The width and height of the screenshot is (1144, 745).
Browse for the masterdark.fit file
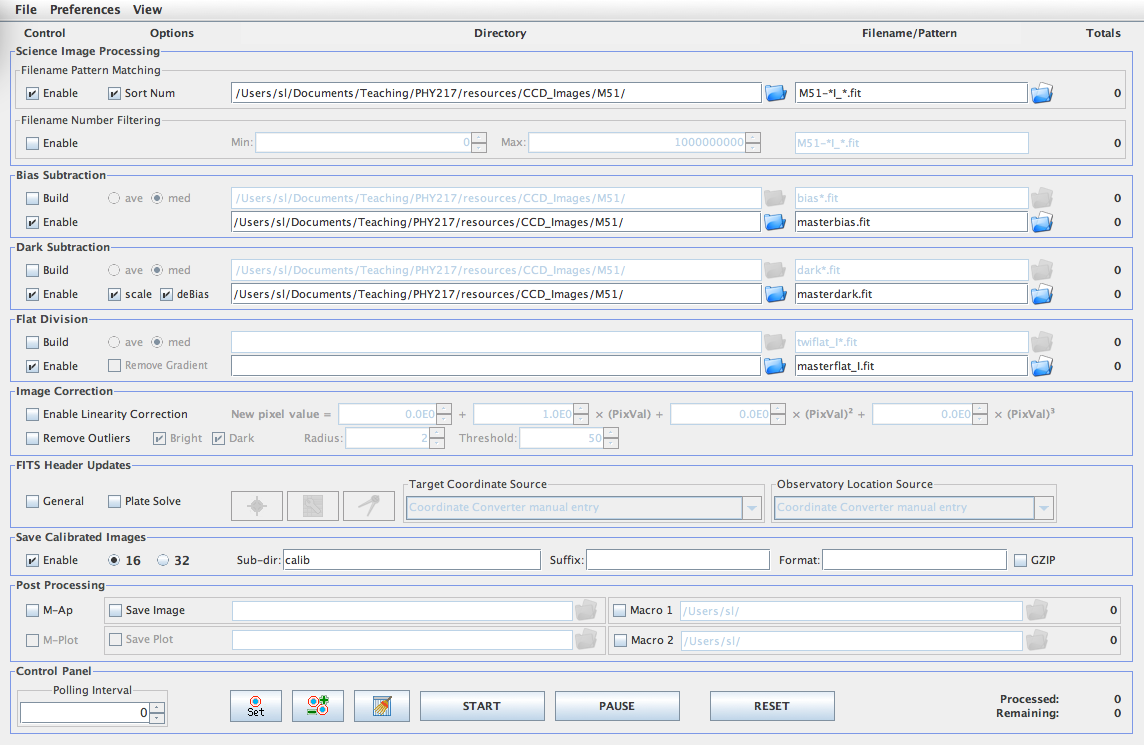pyautogui.click(x=1041, y=294)
